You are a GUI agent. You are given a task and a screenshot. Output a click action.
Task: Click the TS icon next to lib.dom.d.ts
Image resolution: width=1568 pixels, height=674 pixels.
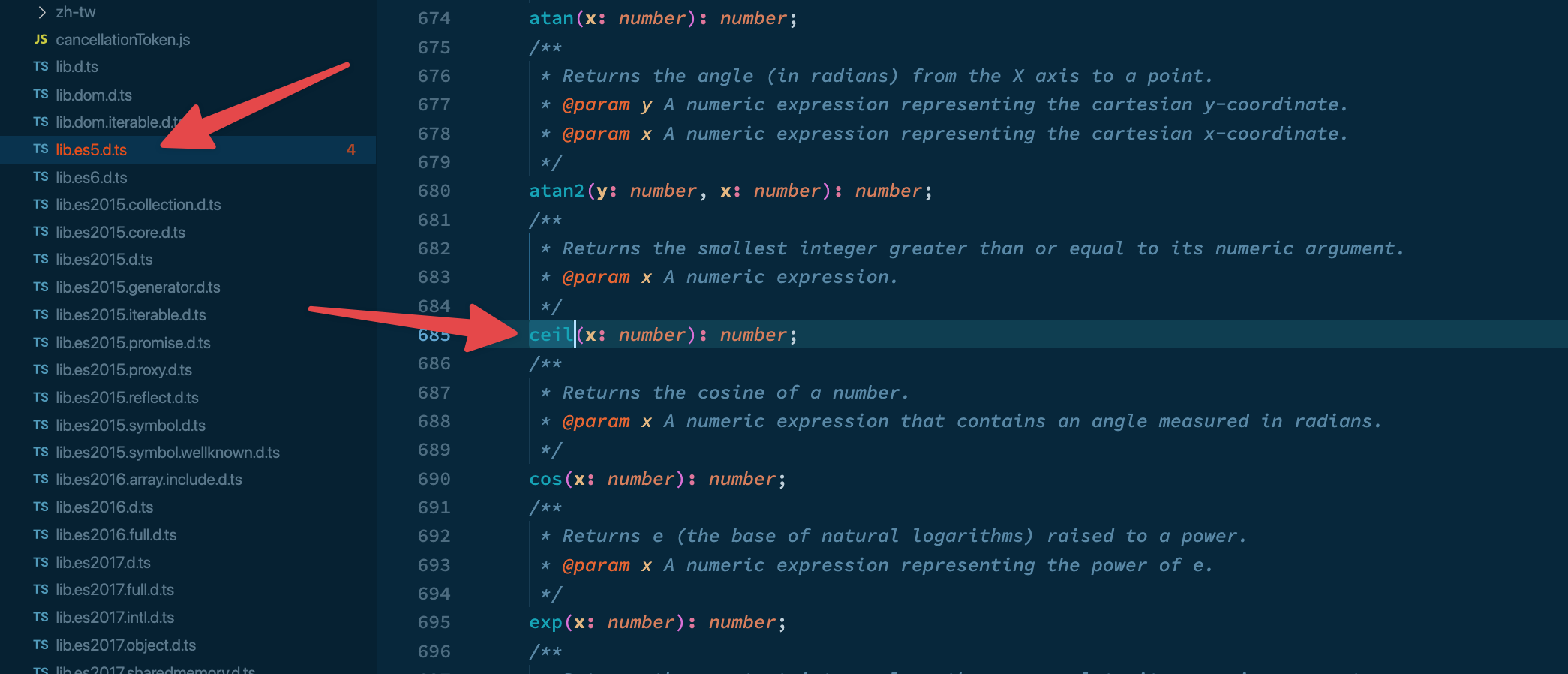[x=41, y=95]
